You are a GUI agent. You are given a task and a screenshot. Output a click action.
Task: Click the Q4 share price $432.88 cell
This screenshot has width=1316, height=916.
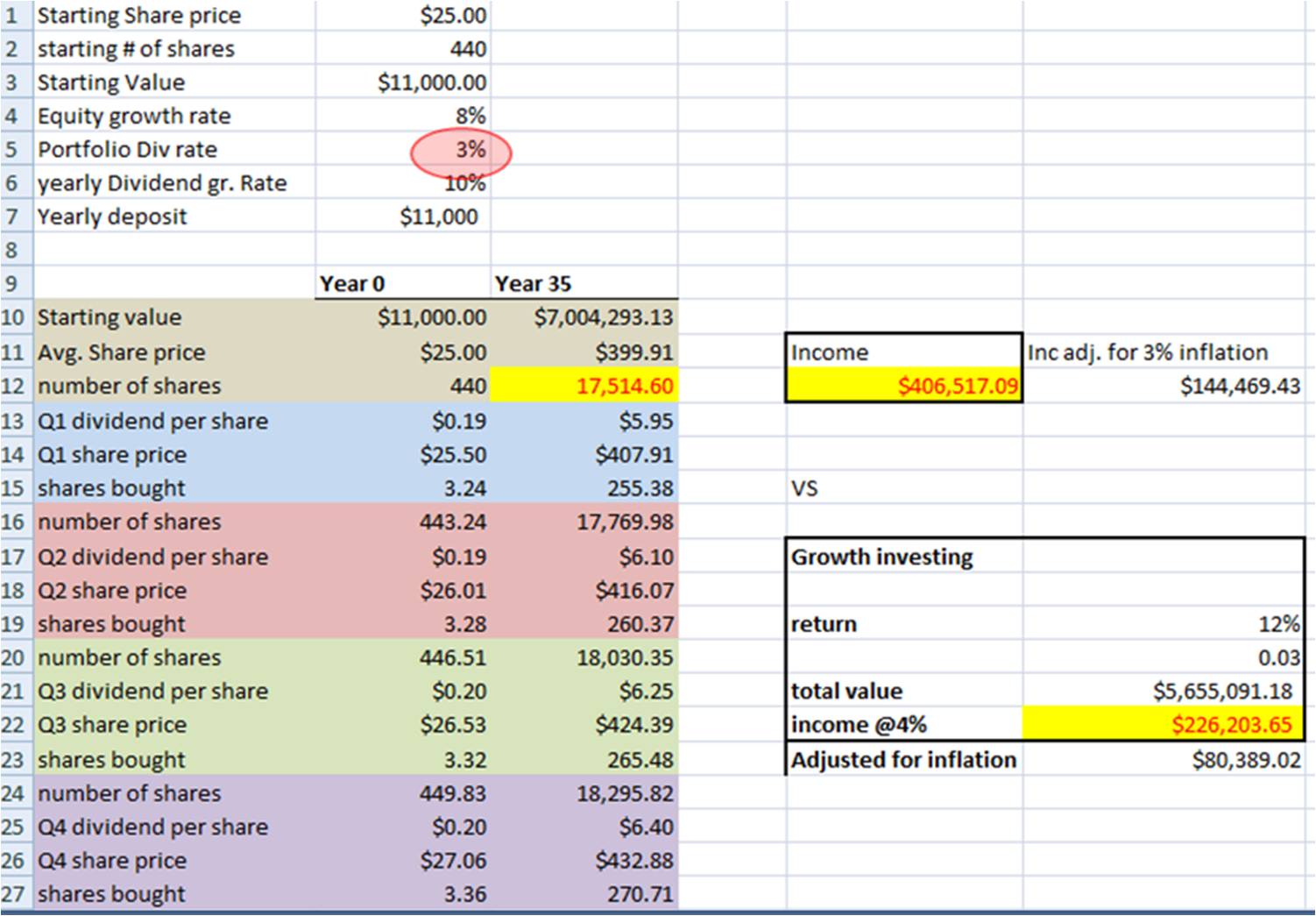point(584,861)
